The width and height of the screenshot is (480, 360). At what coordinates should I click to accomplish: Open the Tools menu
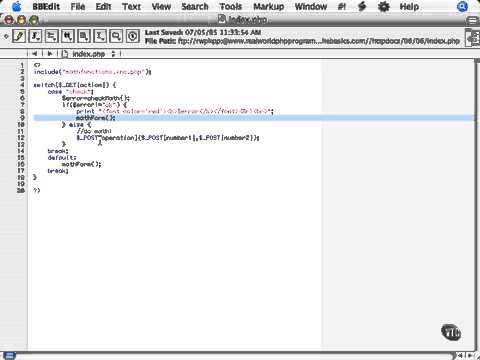pos(231,6)
